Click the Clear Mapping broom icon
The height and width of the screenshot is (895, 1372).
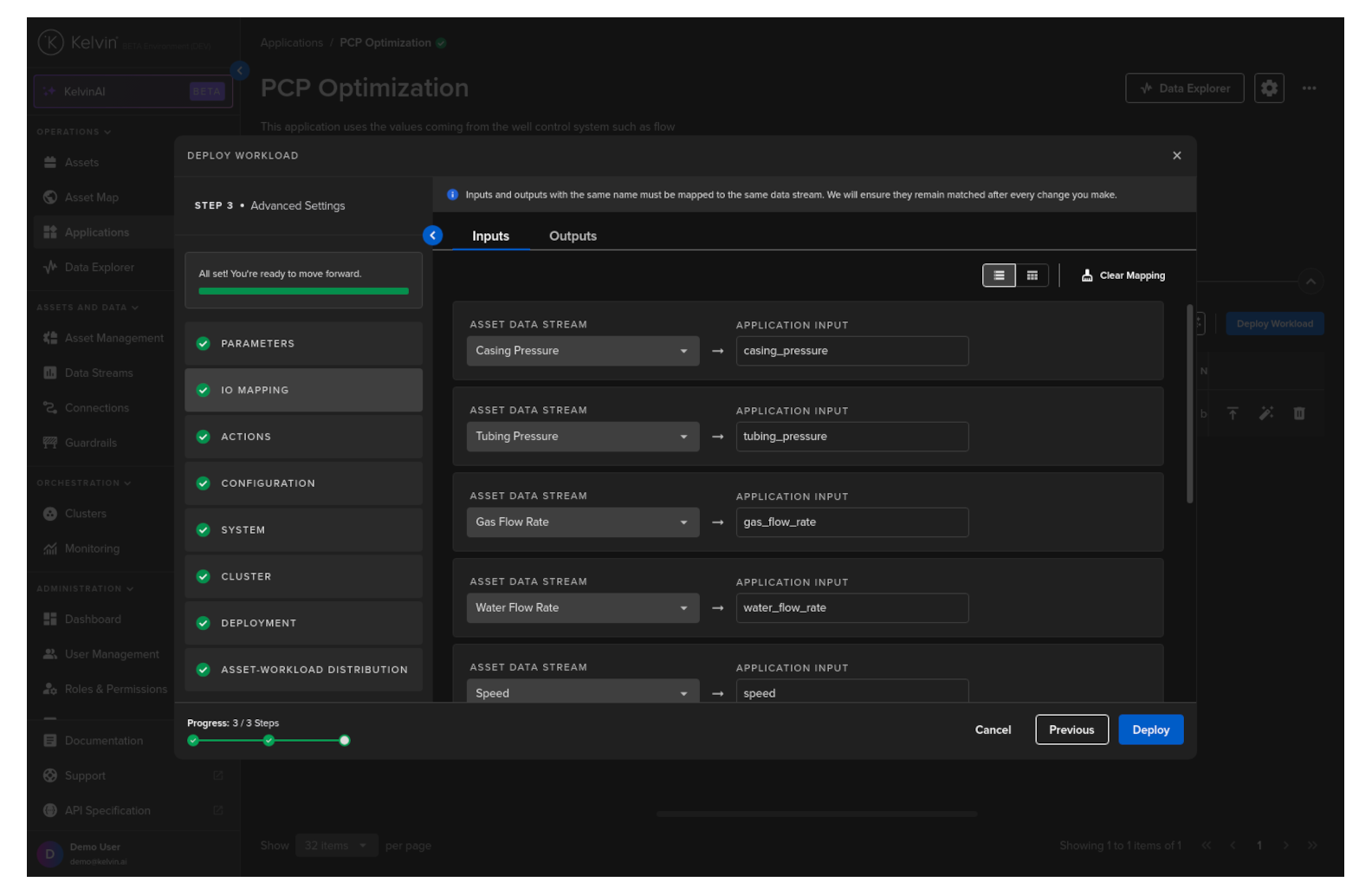[x=1086, y=276]
